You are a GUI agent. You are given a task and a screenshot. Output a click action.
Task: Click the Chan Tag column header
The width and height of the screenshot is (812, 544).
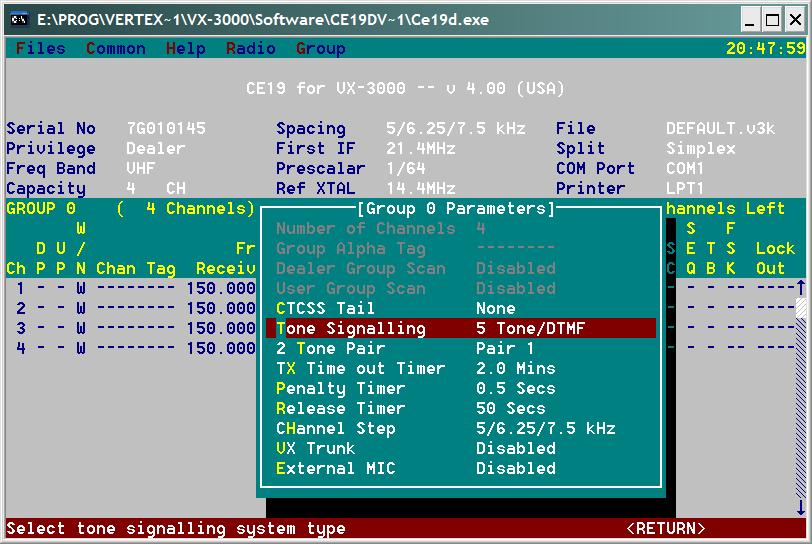(136, 268)
